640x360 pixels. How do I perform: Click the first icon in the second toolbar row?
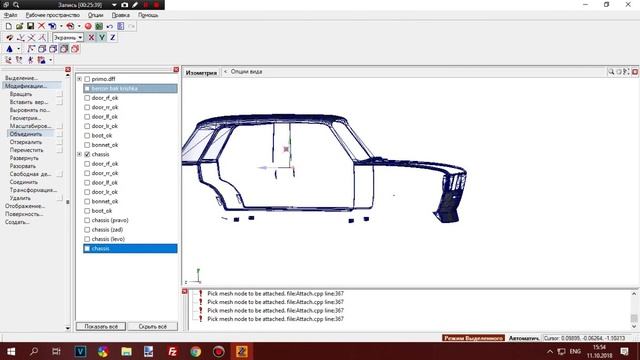point(9,38)
